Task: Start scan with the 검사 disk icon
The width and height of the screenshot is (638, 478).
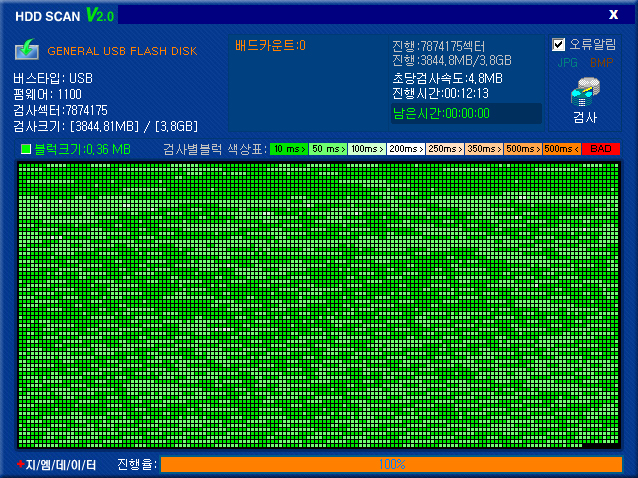Action: [585, 92]
